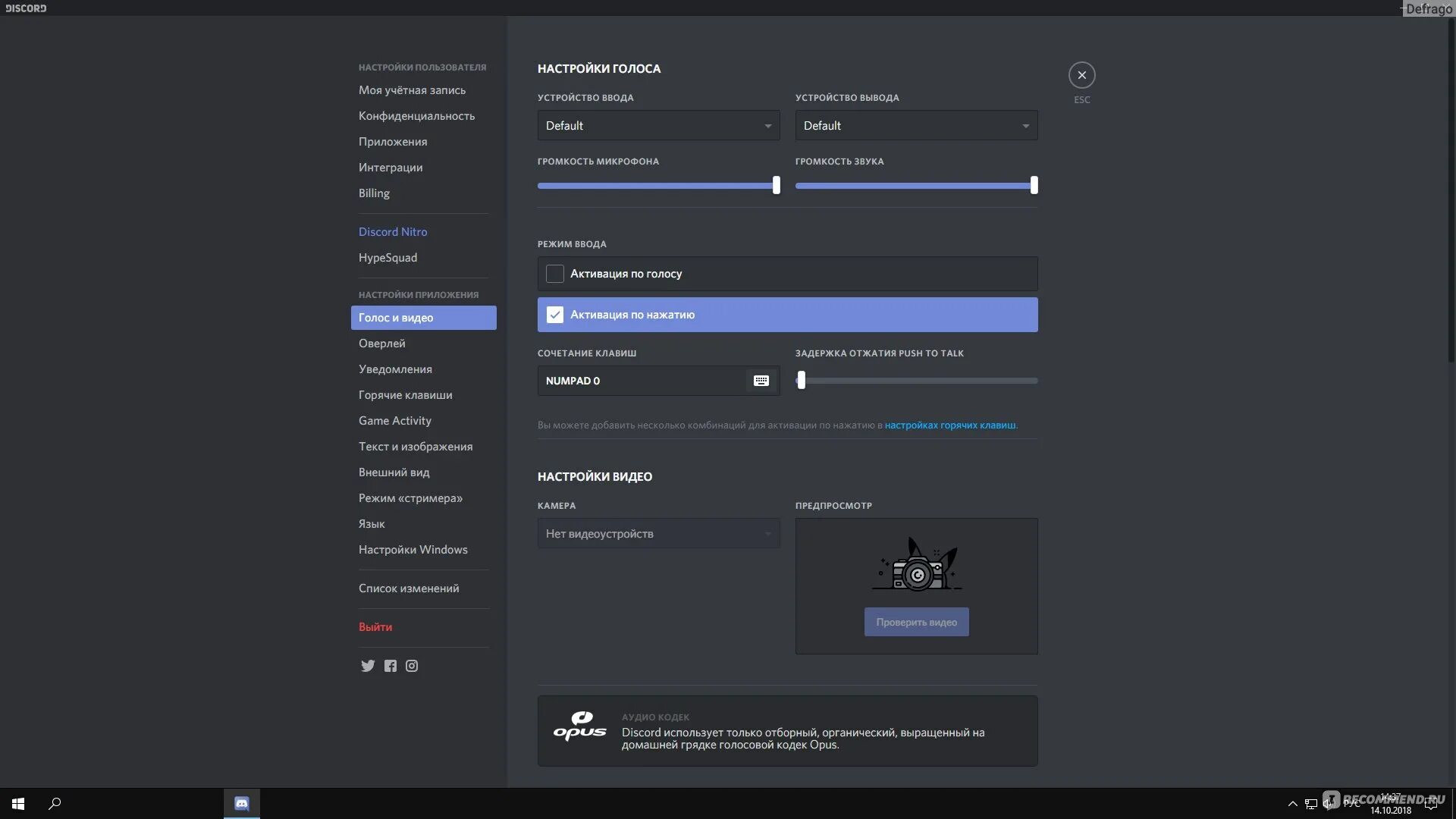Click the keyboard shortcut icon next to NUMPAD 0

tap(760, 380)
